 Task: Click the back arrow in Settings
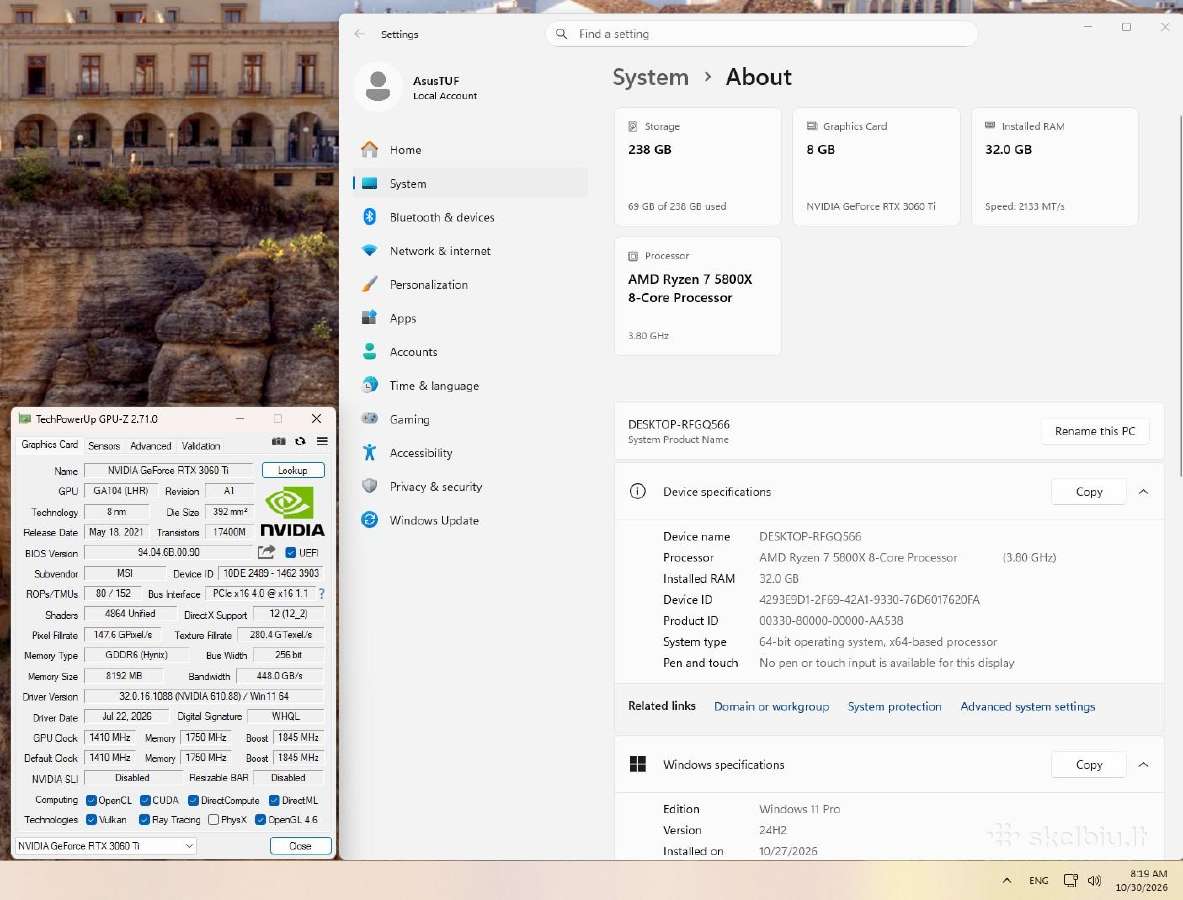(360, 34)
